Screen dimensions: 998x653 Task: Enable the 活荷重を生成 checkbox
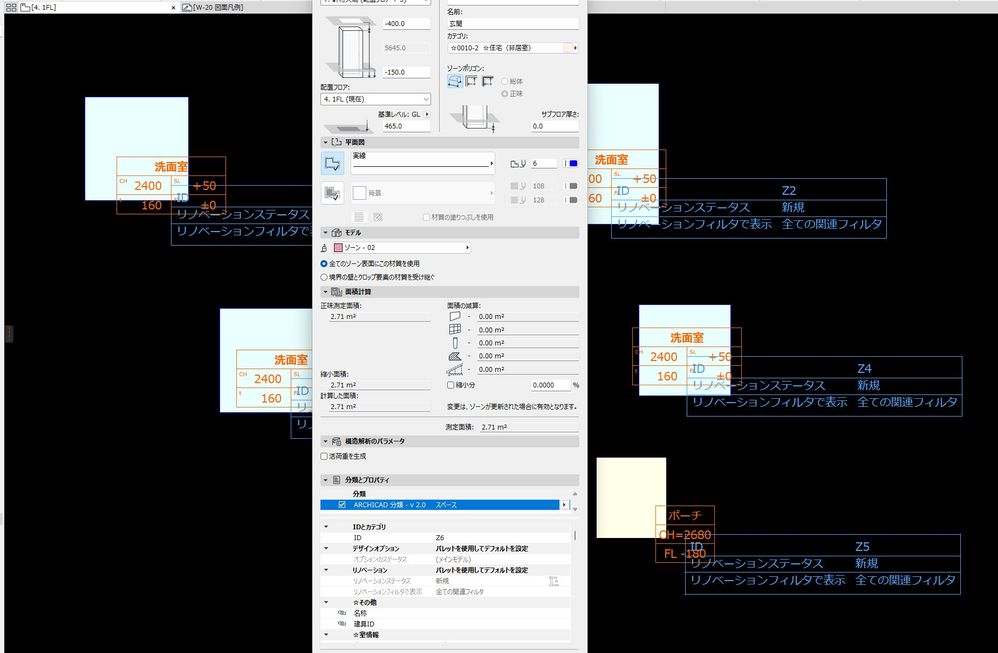324,456
